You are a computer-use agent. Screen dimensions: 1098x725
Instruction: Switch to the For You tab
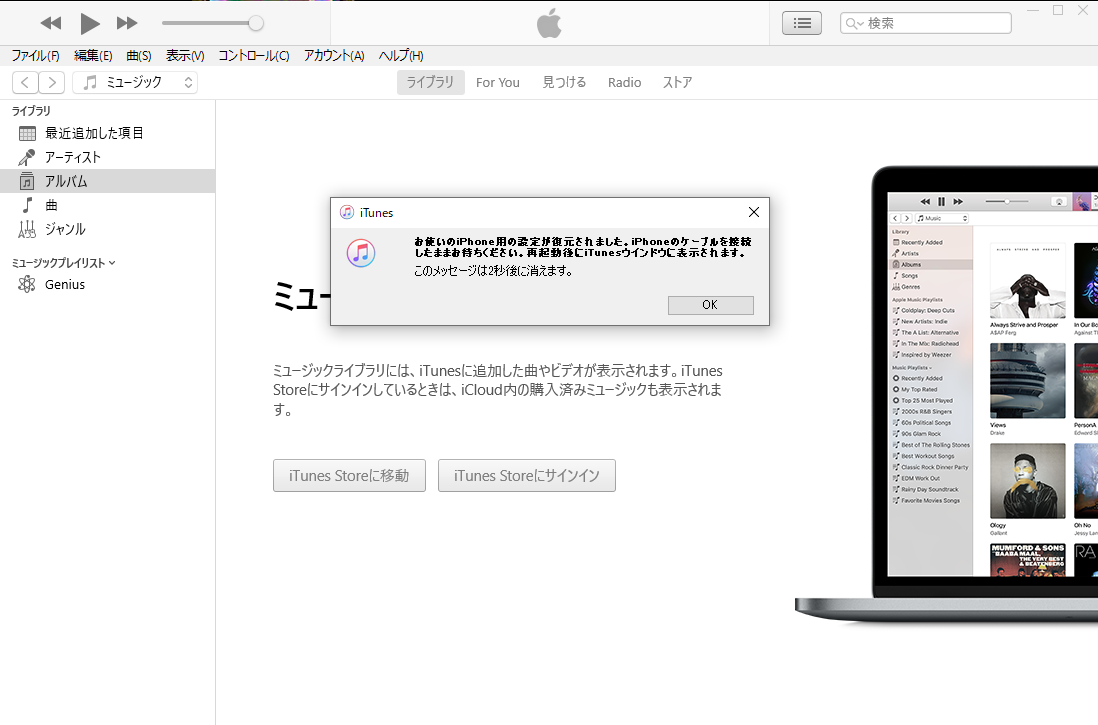tap(497, 83)
